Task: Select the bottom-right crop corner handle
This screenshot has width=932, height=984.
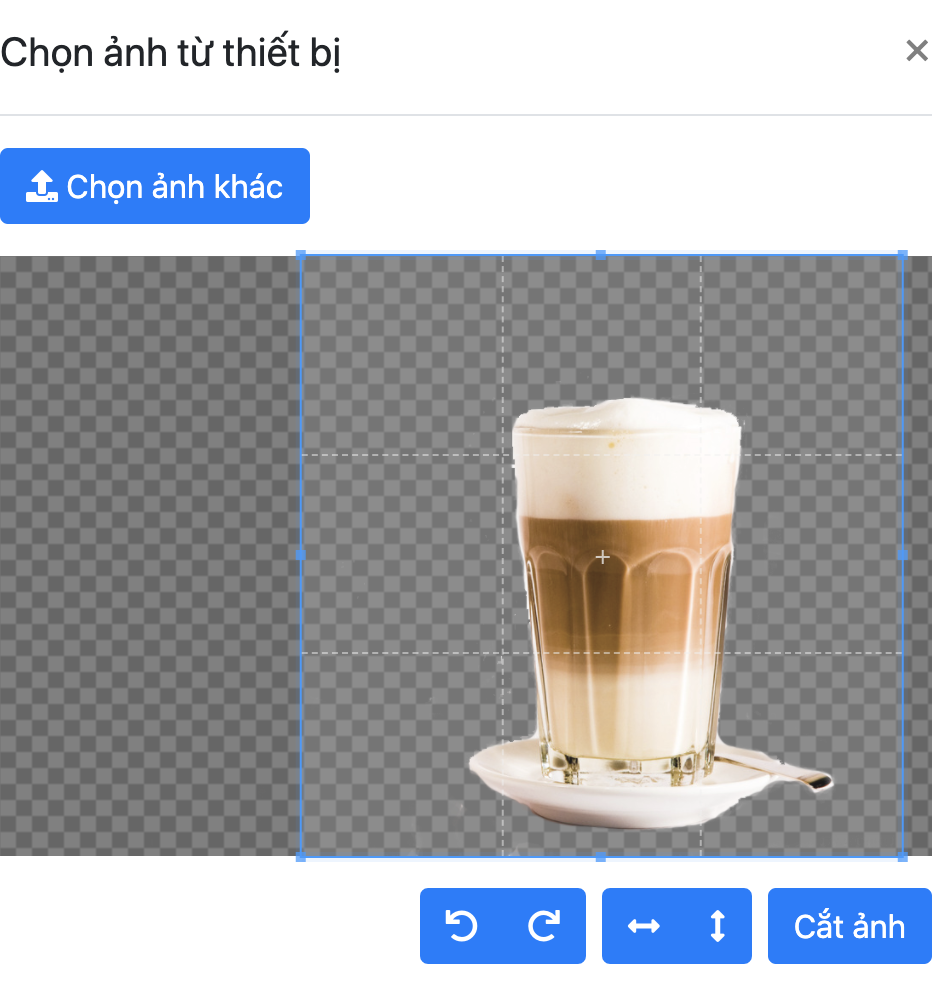Action: tap(902, 856)
